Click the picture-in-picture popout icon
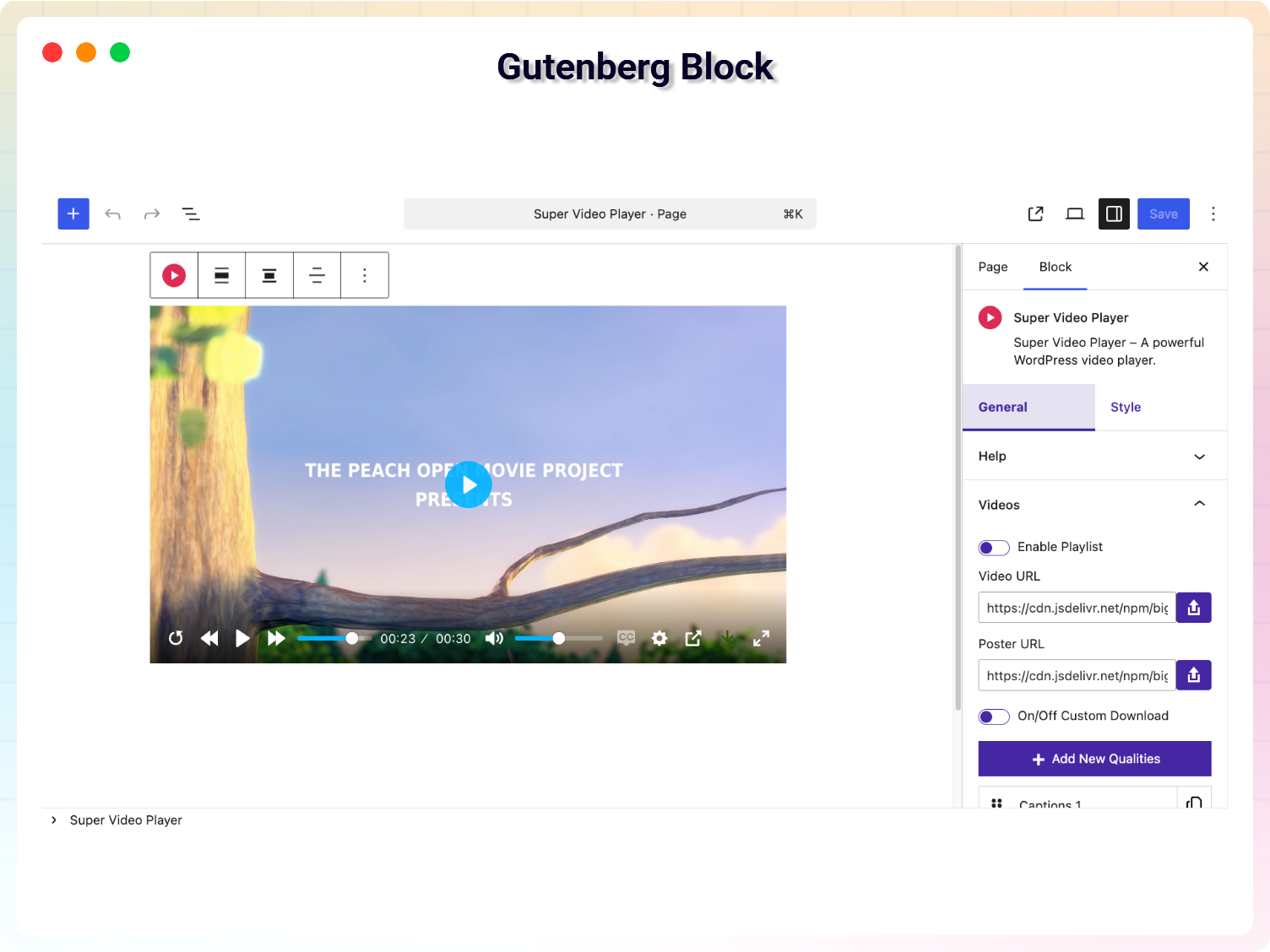Screen dimensions: 1270x952 pyautogui.click(x=693, y=638)
